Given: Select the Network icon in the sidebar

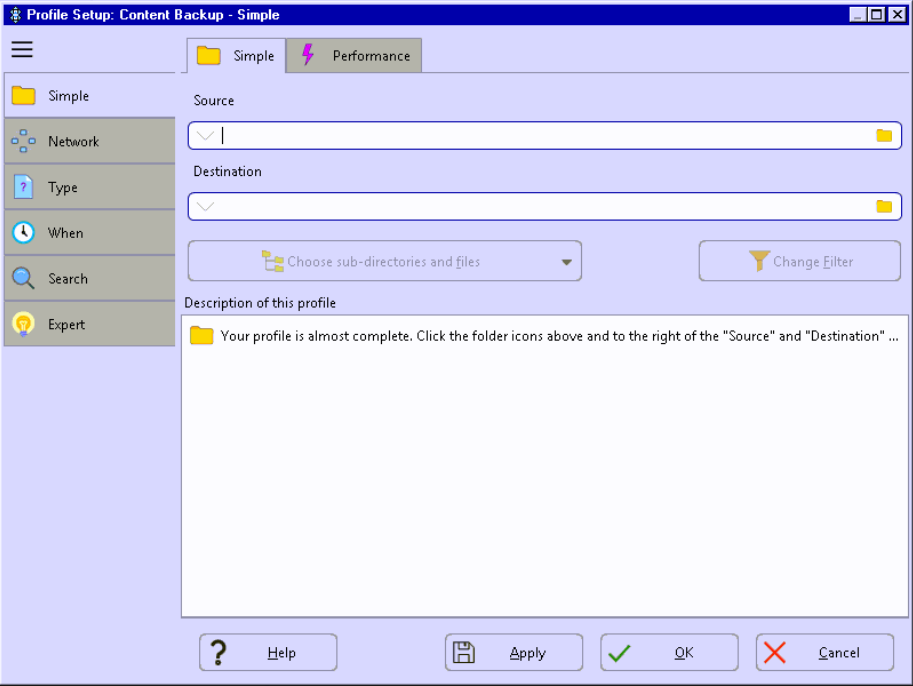Looking at the screenshot, I should [x=23, y=141].
